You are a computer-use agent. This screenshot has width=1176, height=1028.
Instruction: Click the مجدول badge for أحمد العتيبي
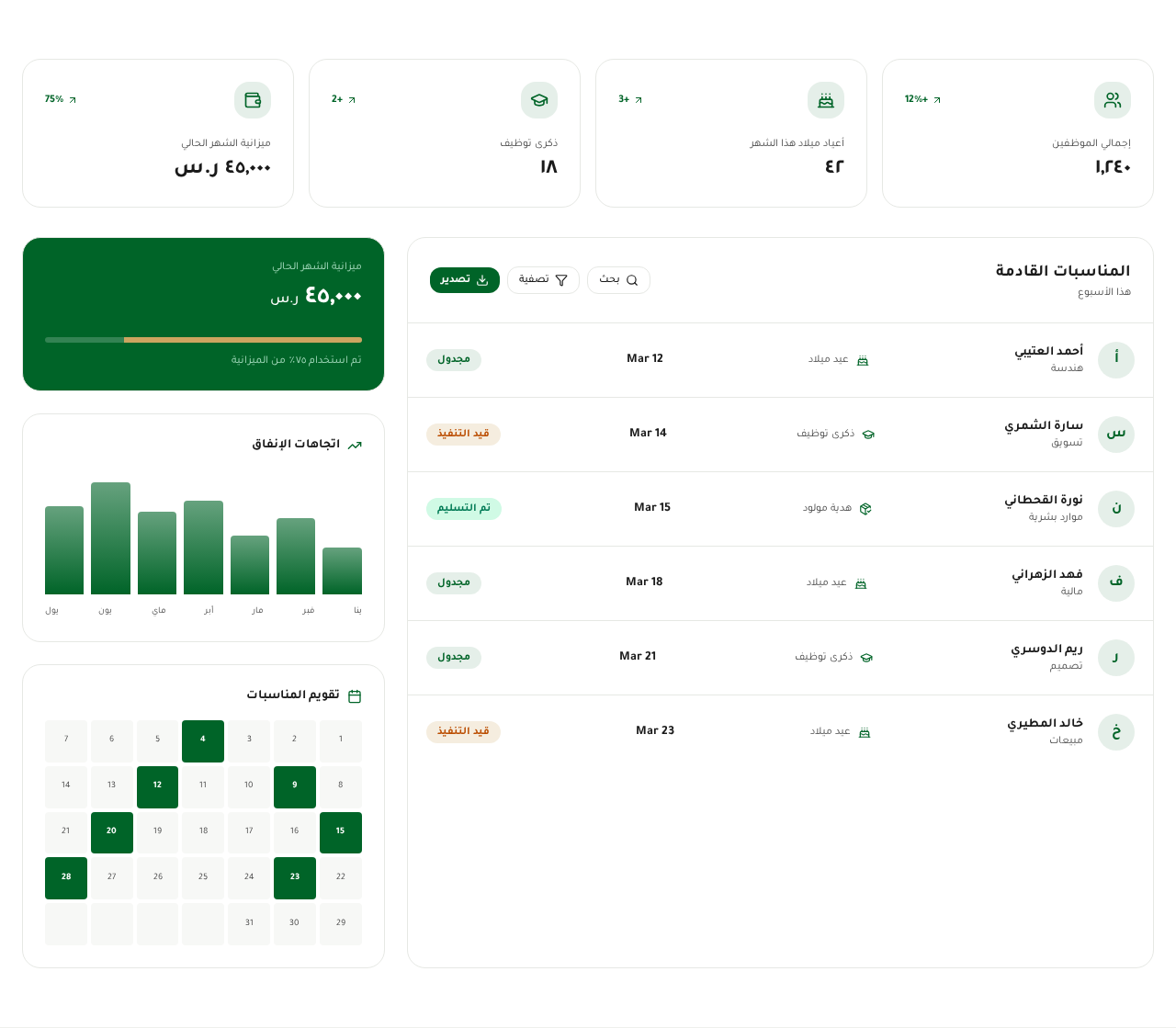click(454, 359)
